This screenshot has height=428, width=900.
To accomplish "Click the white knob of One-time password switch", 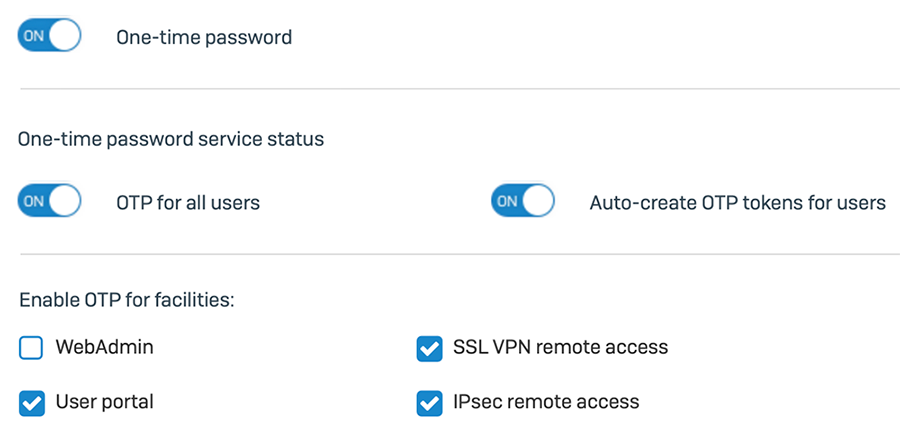I will click(x=64, y=37).
